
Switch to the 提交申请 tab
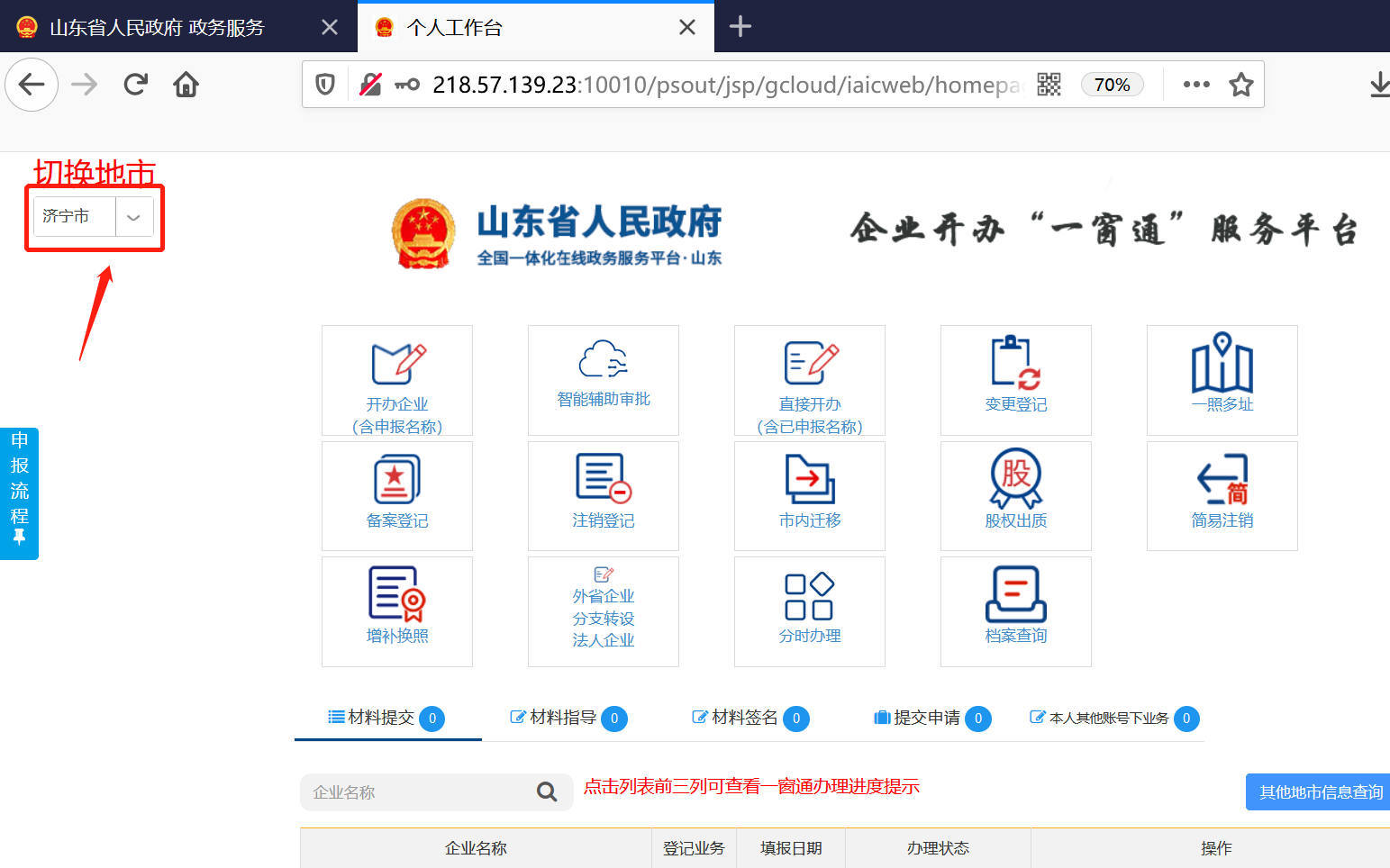point(926,718)
